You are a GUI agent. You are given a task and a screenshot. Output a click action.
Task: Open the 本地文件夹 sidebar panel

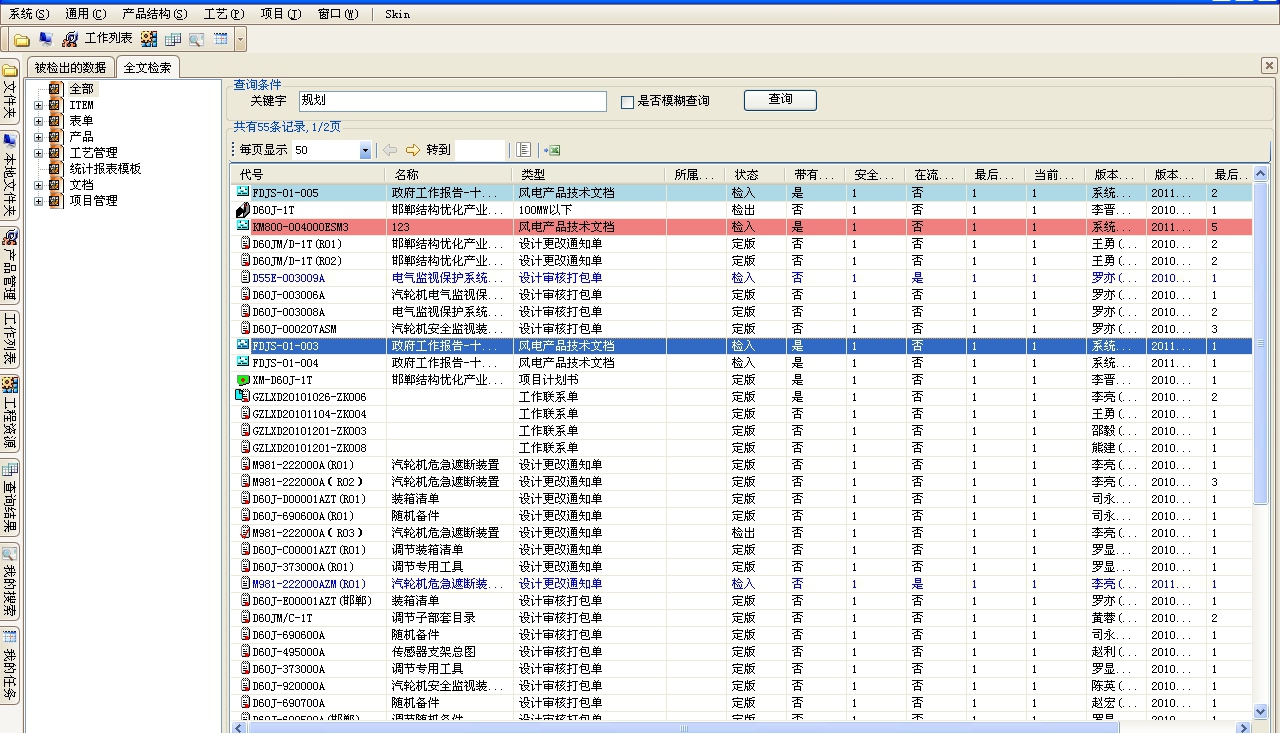tap(10, 174)
